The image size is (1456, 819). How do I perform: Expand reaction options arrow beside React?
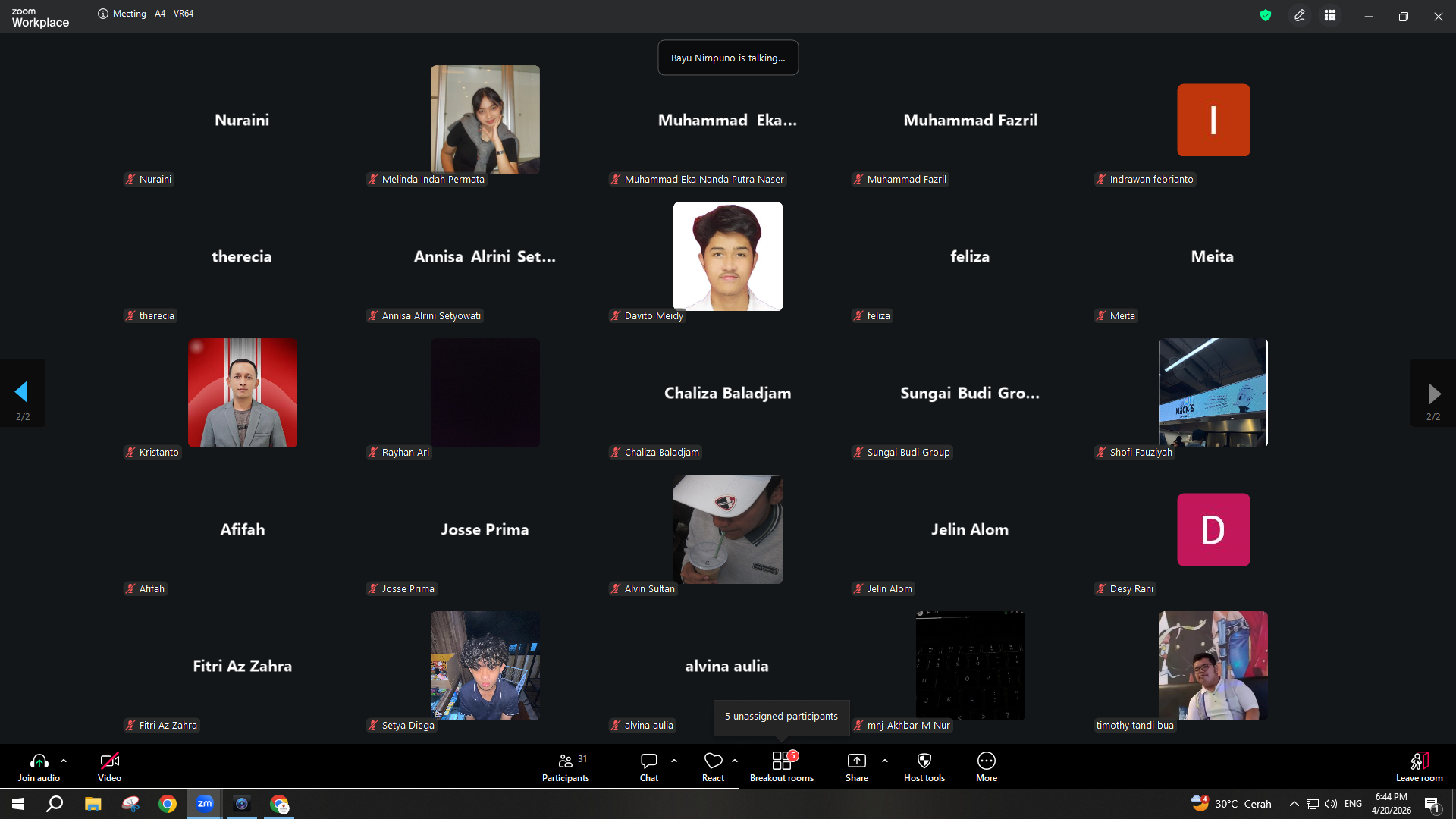[735, 761]
